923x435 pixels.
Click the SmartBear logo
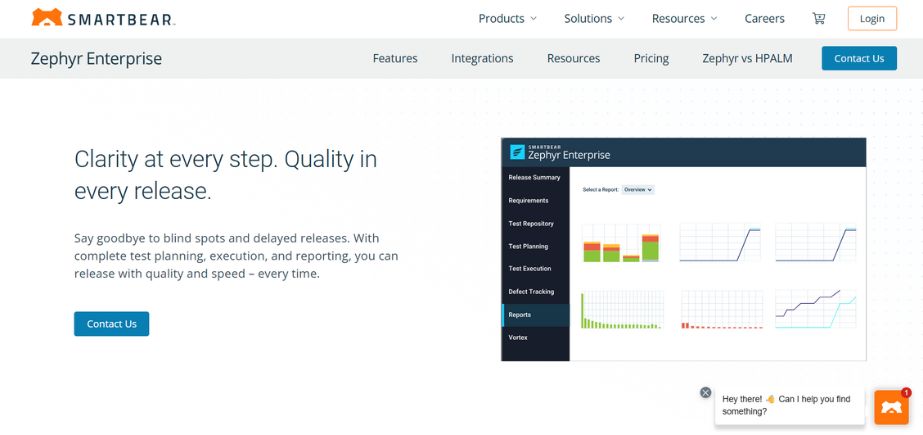pyautogui.click(x=103, y=18)
